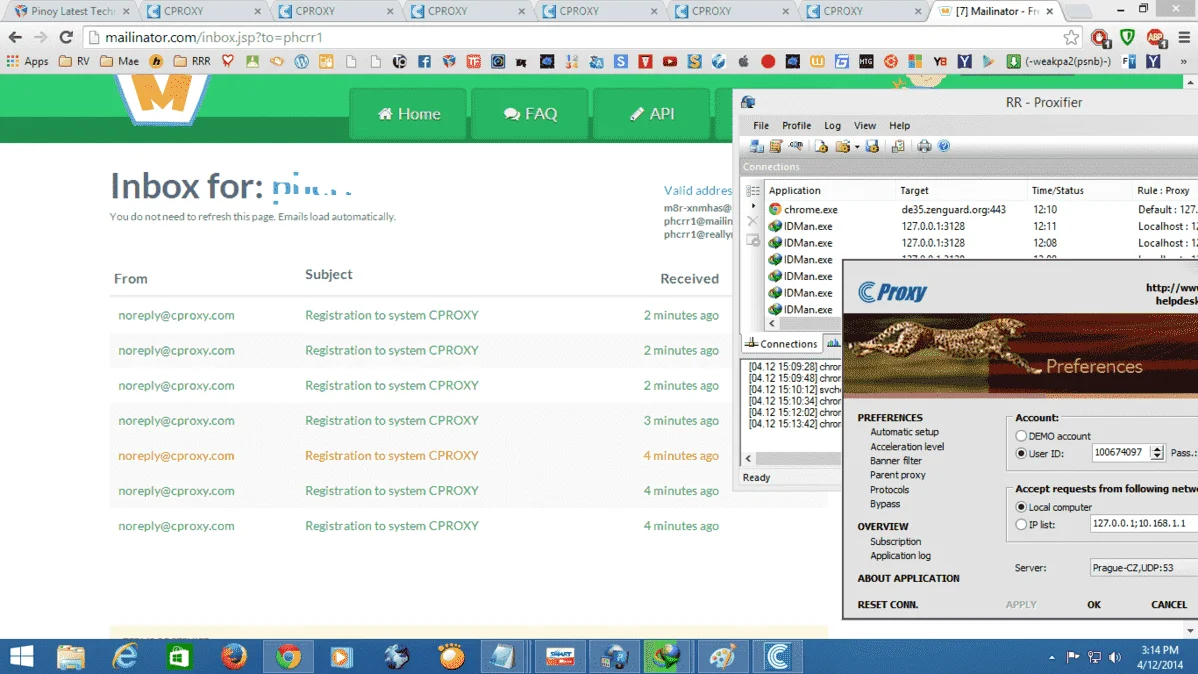The height and width of the screenshot is (674, 1198).
Task: Click Apps shortcut in bookmarks bar
Action: 28,61
